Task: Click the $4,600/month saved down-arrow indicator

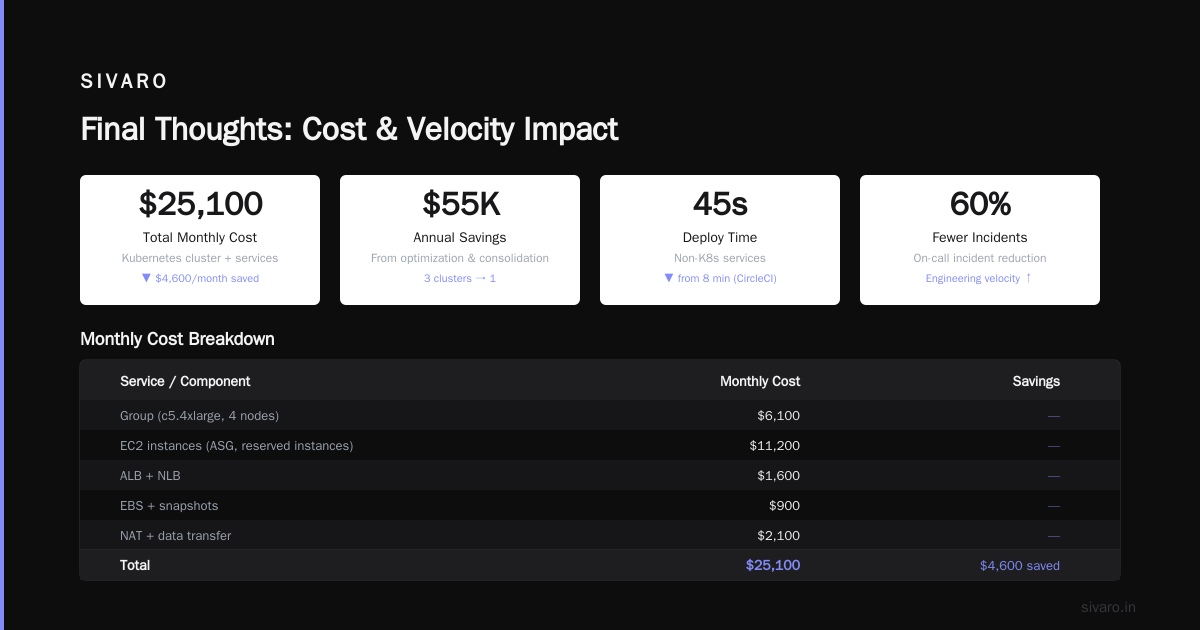Action: pyautogui.click(x=200, y=278)
